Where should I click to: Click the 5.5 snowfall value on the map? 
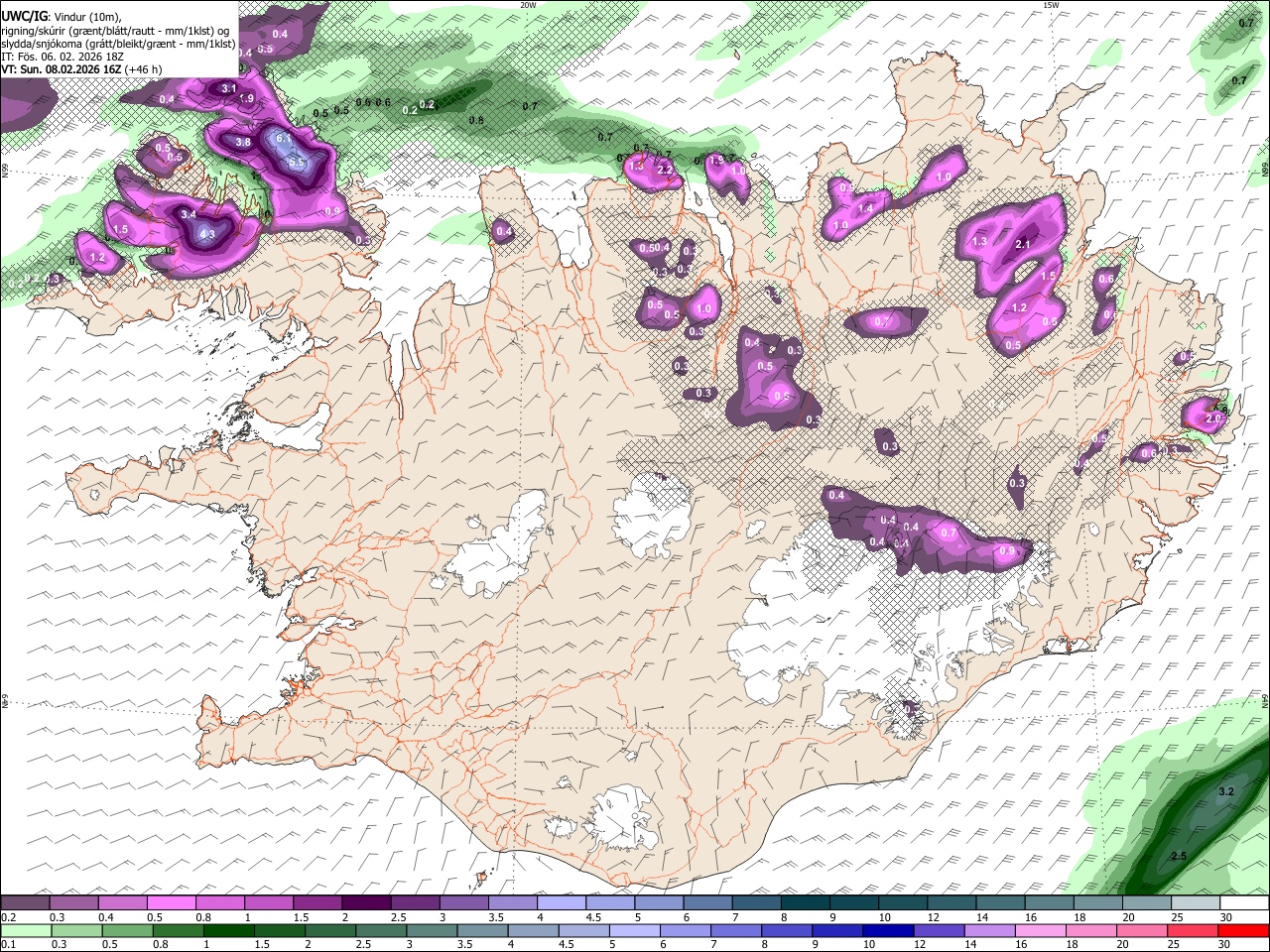[296, 163]
